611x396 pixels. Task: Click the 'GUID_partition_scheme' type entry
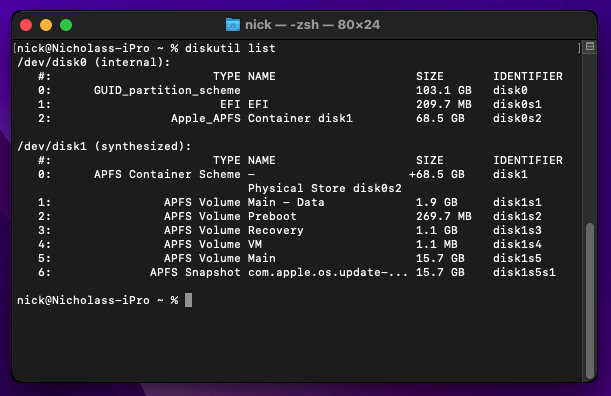167,90
